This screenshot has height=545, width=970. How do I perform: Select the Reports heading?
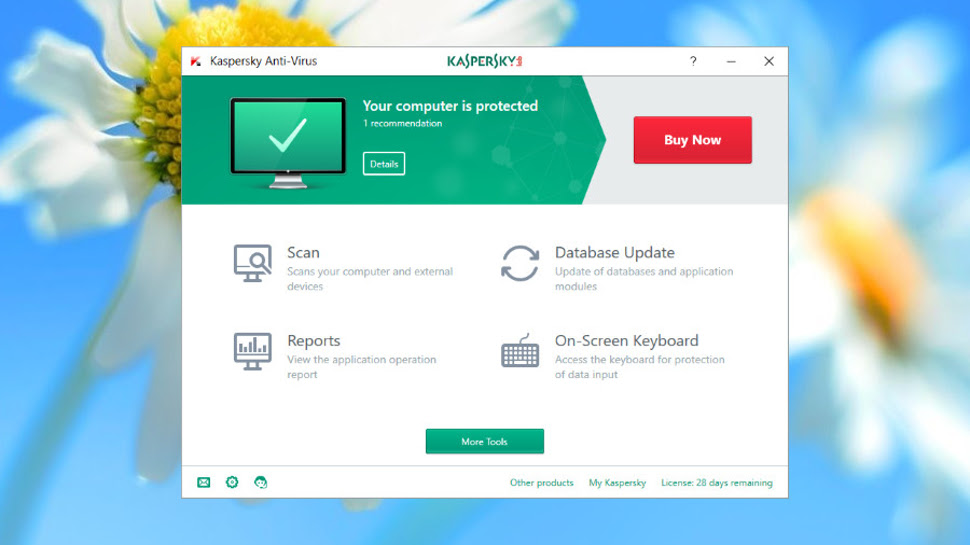pos(314,341)
